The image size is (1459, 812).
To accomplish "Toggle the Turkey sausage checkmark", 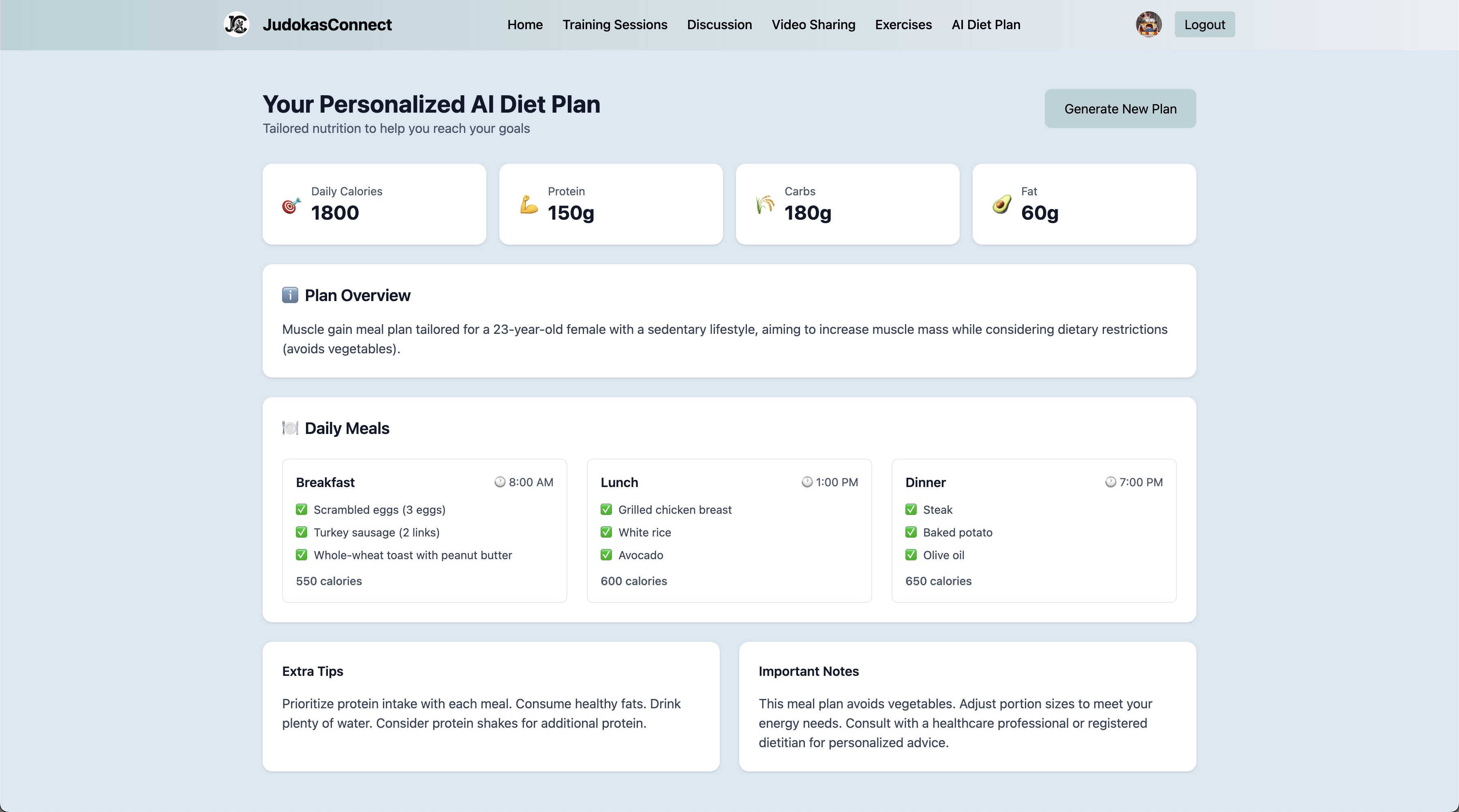I will click(x=301, y=532).
